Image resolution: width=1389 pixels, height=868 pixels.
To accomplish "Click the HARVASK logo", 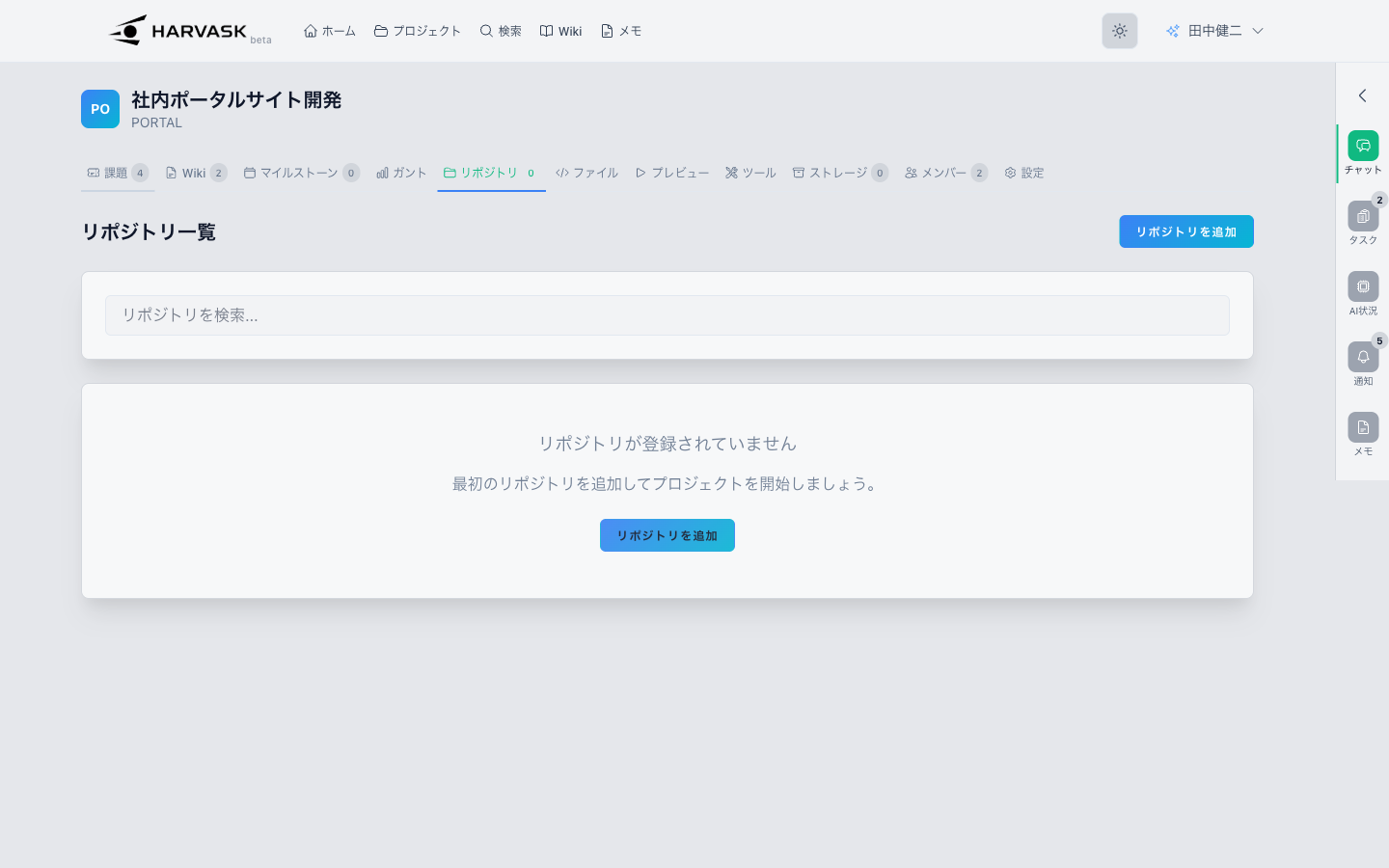I will [178, 31].
